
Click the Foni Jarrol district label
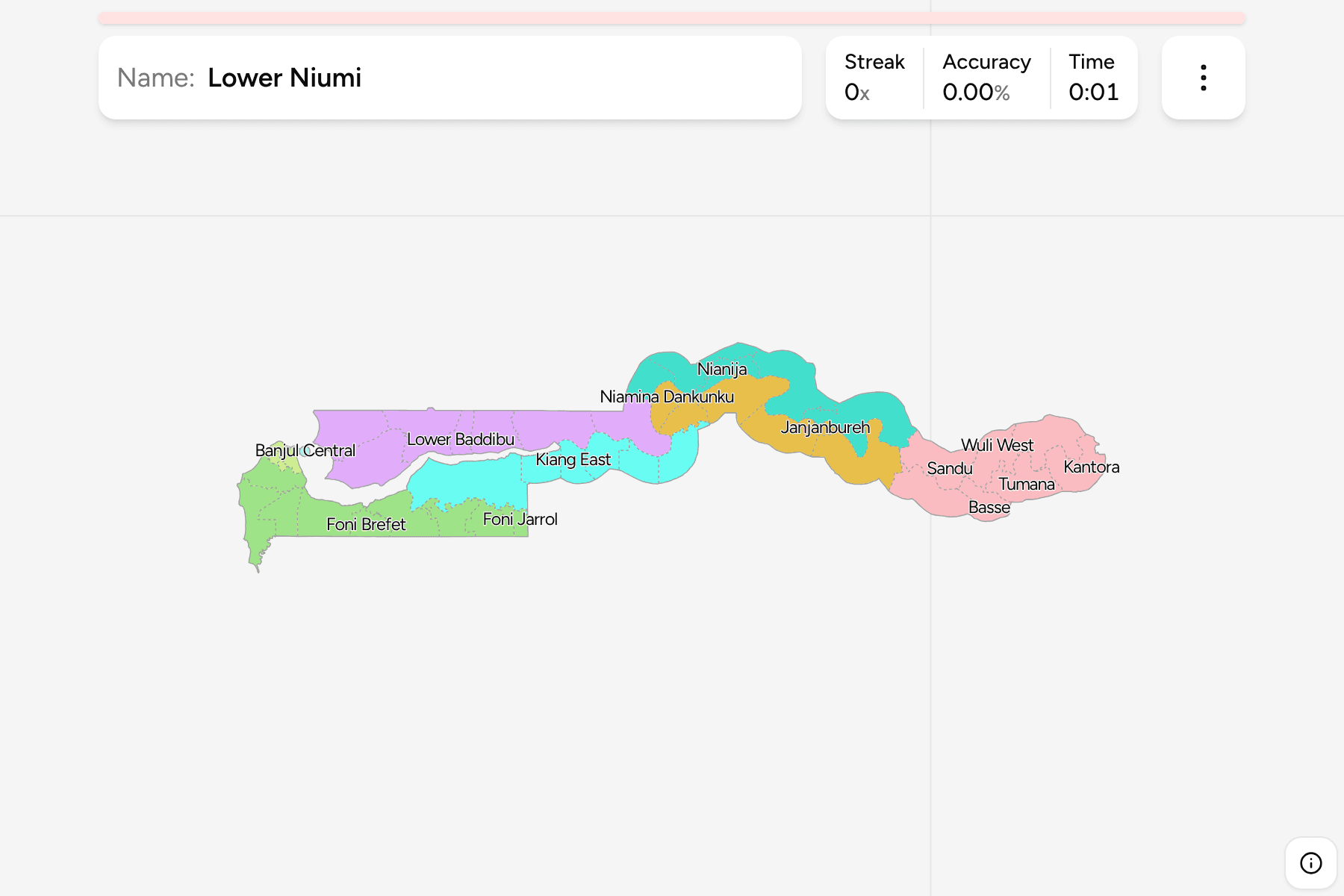(x=520, y=519)
